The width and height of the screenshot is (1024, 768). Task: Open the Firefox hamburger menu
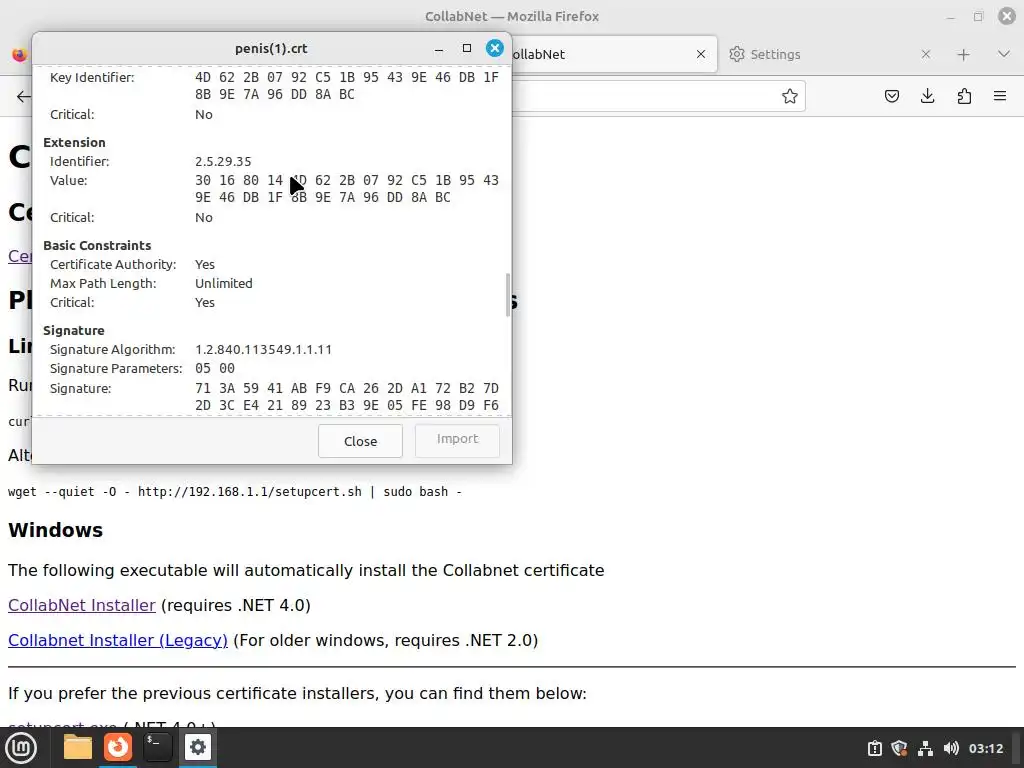pos(1000,96)
